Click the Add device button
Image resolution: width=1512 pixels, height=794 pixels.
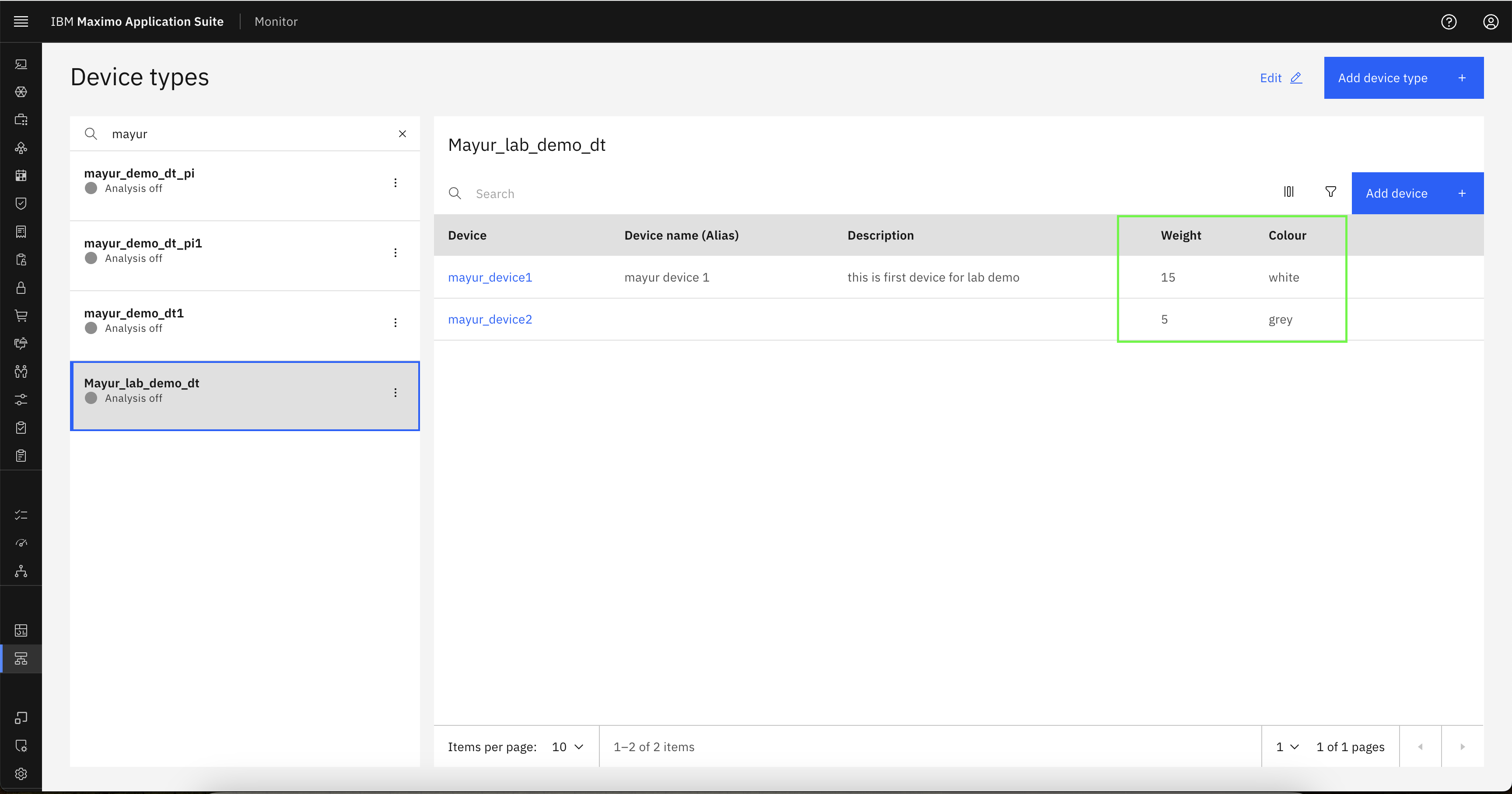pyautogui.click(x=1417, y=194)
